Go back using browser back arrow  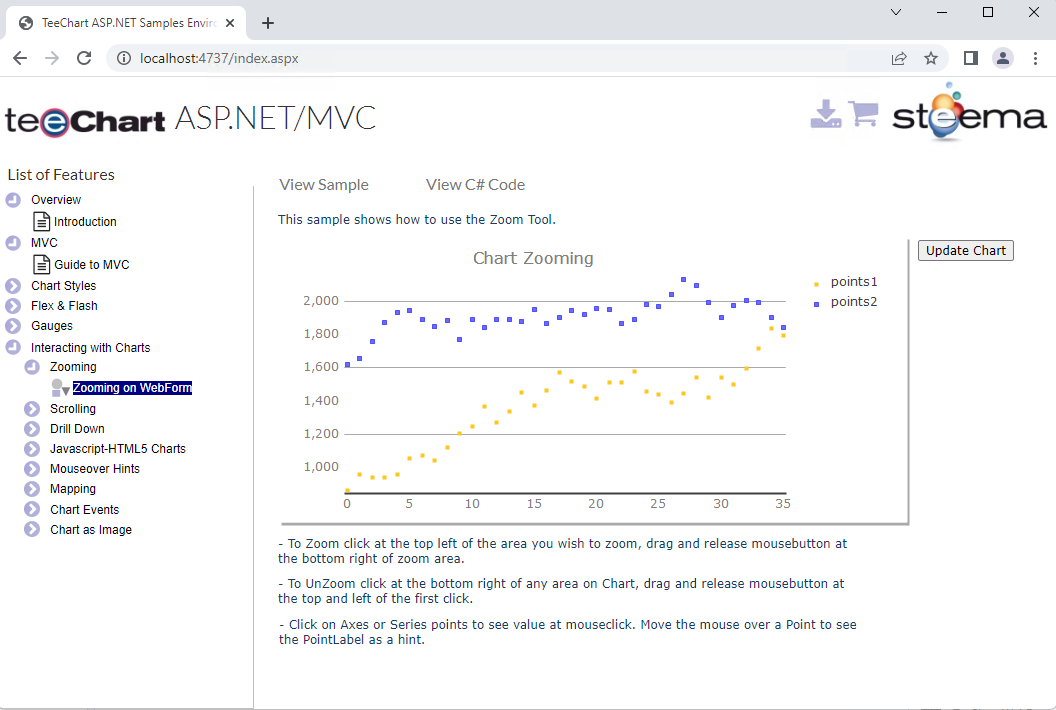(x=20, y=58)
